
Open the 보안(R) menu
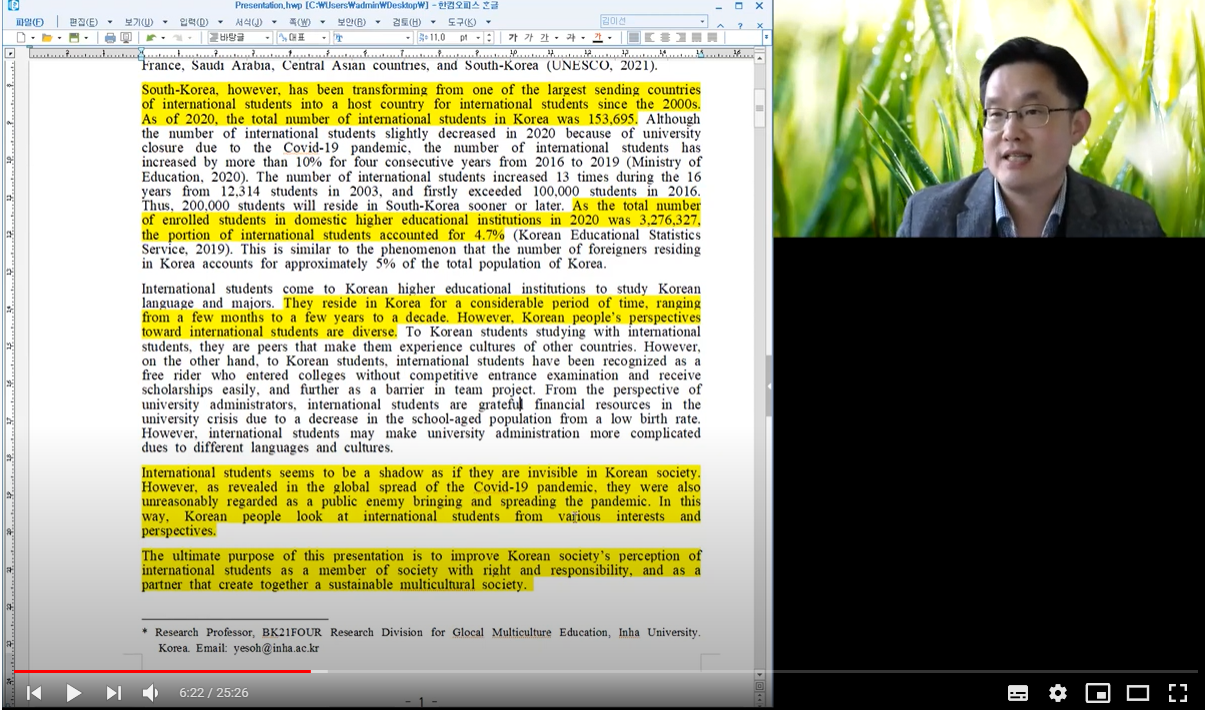(351, 22)
